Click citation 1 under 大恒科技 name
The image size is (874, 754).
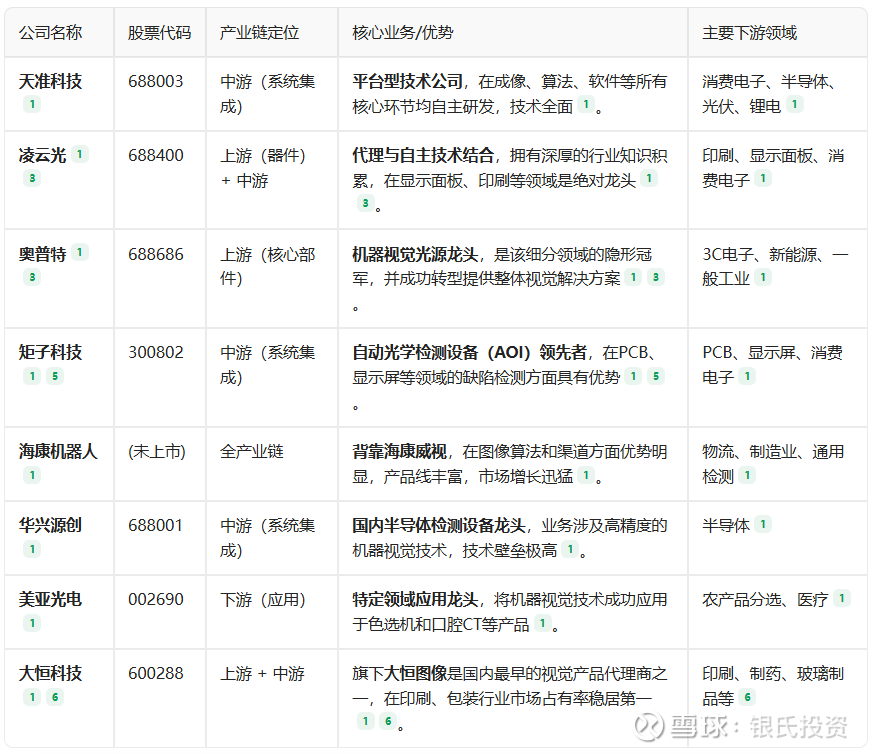[32, 697]
